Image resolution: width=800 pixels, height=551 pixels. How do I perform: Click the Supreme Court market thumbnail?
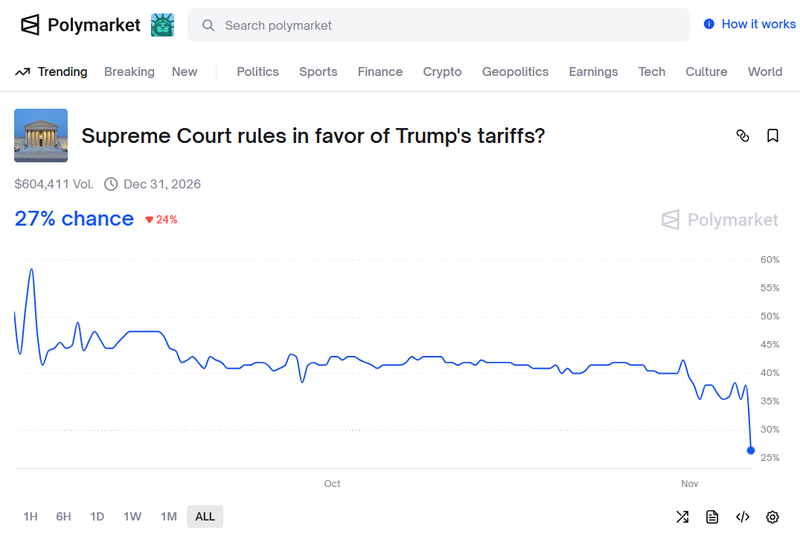click(41, 136)
